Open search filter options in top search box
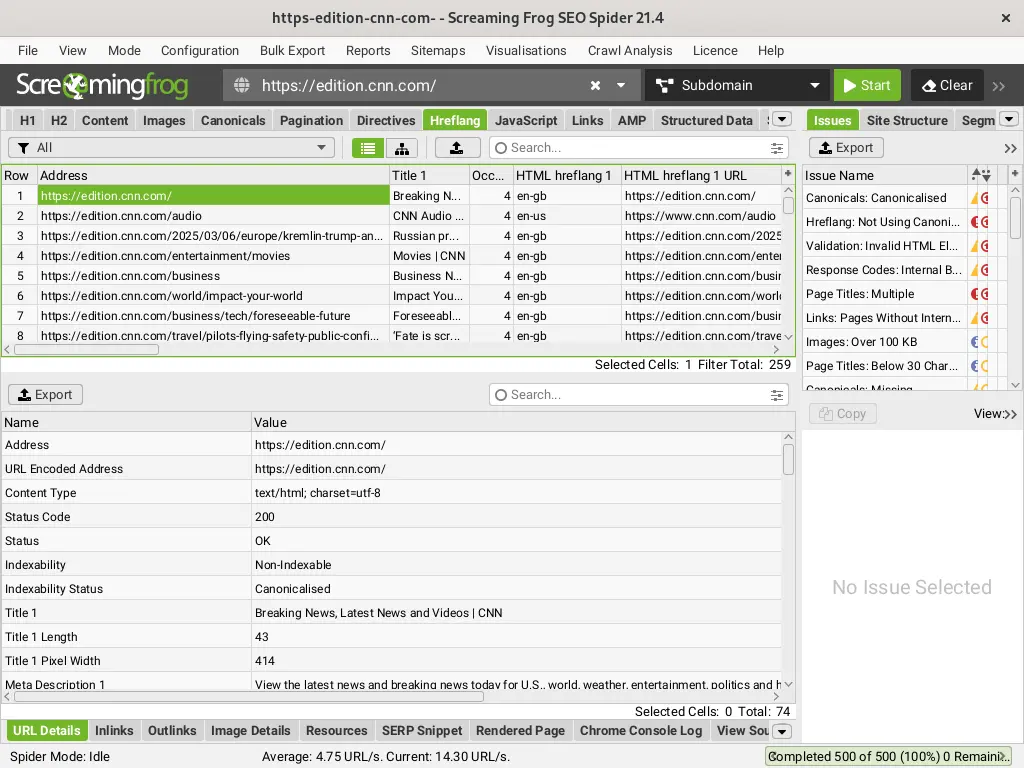 [777, 148]
